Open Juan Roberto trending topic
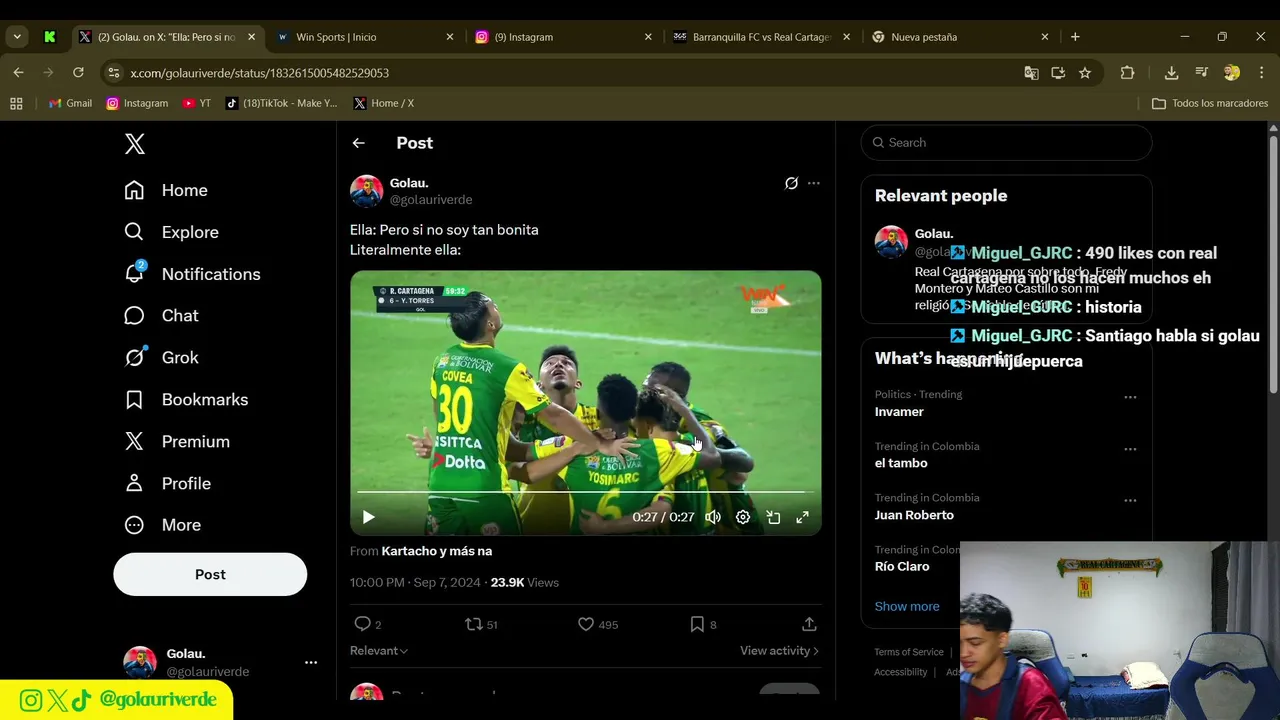Image resolution: width=1280 pixels, height=720 pixels. pyautogui.click(x=914, y=515)
